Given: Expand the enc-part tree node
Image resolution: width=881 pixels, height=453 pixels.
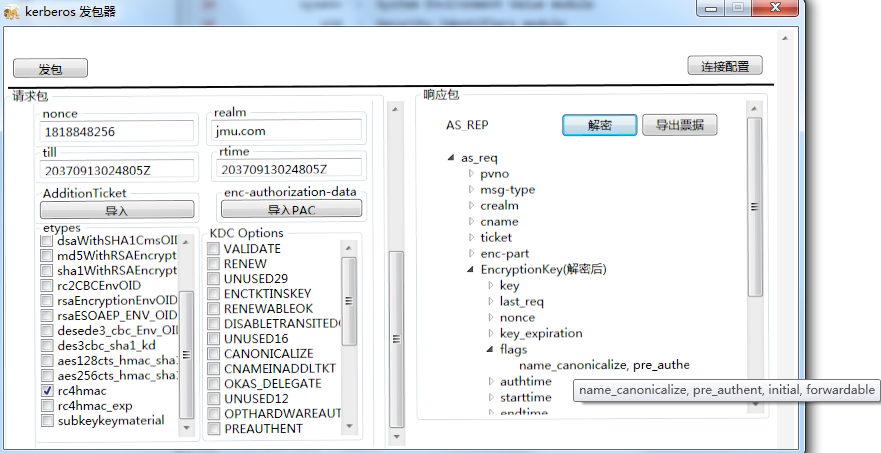Looking at the screenshot, I should coord(471,253).
